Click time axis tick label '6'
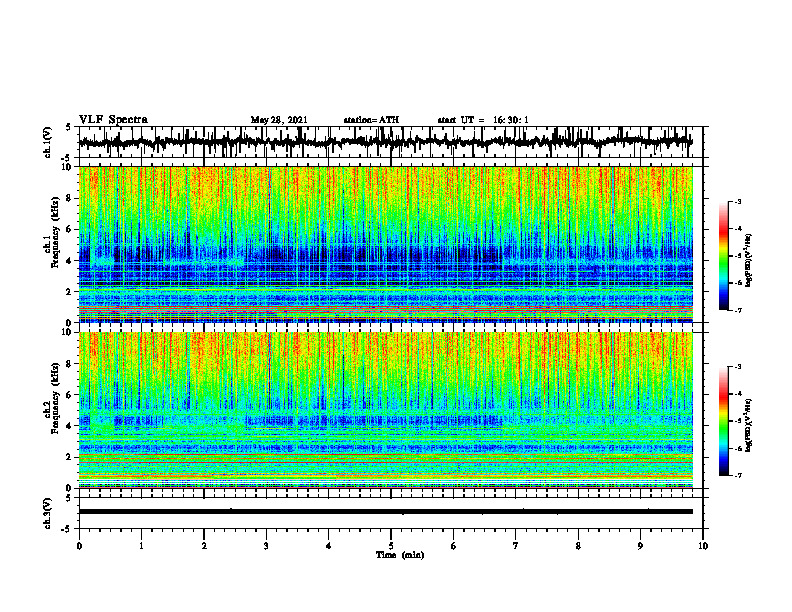This screenshot has height=612, width=792. tap(454, 546)
